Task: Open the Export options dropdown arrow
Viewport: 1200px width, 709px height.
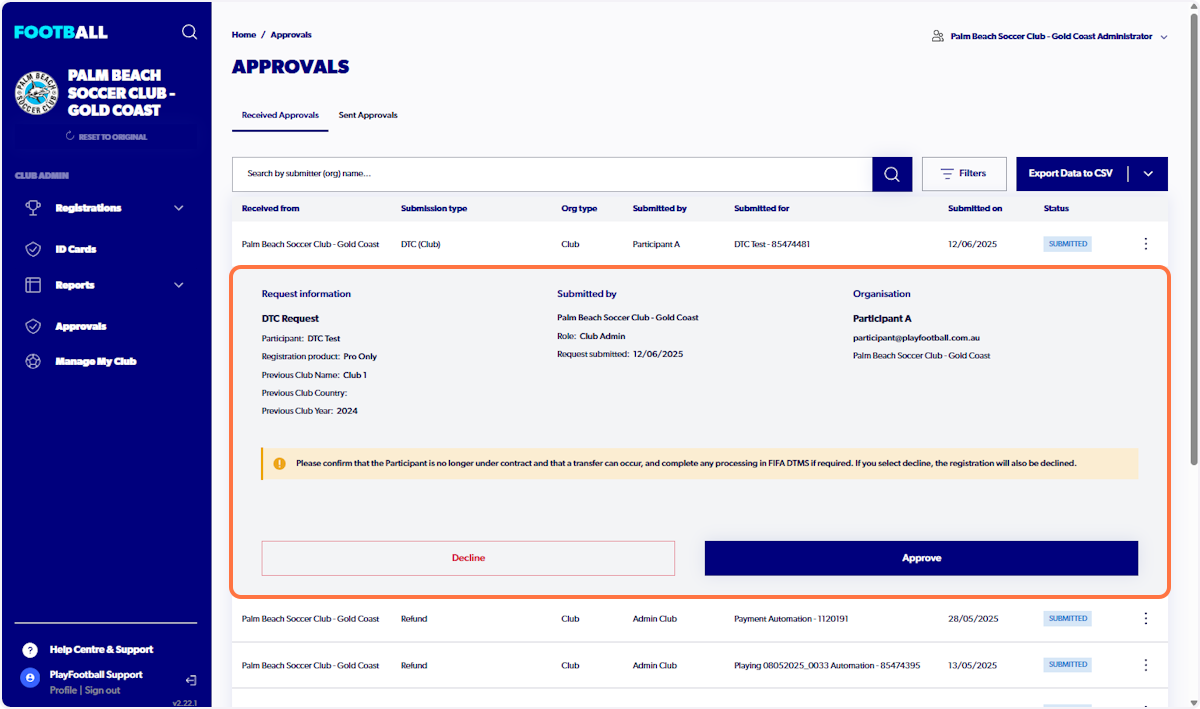Action: [x=1148, y=174]
